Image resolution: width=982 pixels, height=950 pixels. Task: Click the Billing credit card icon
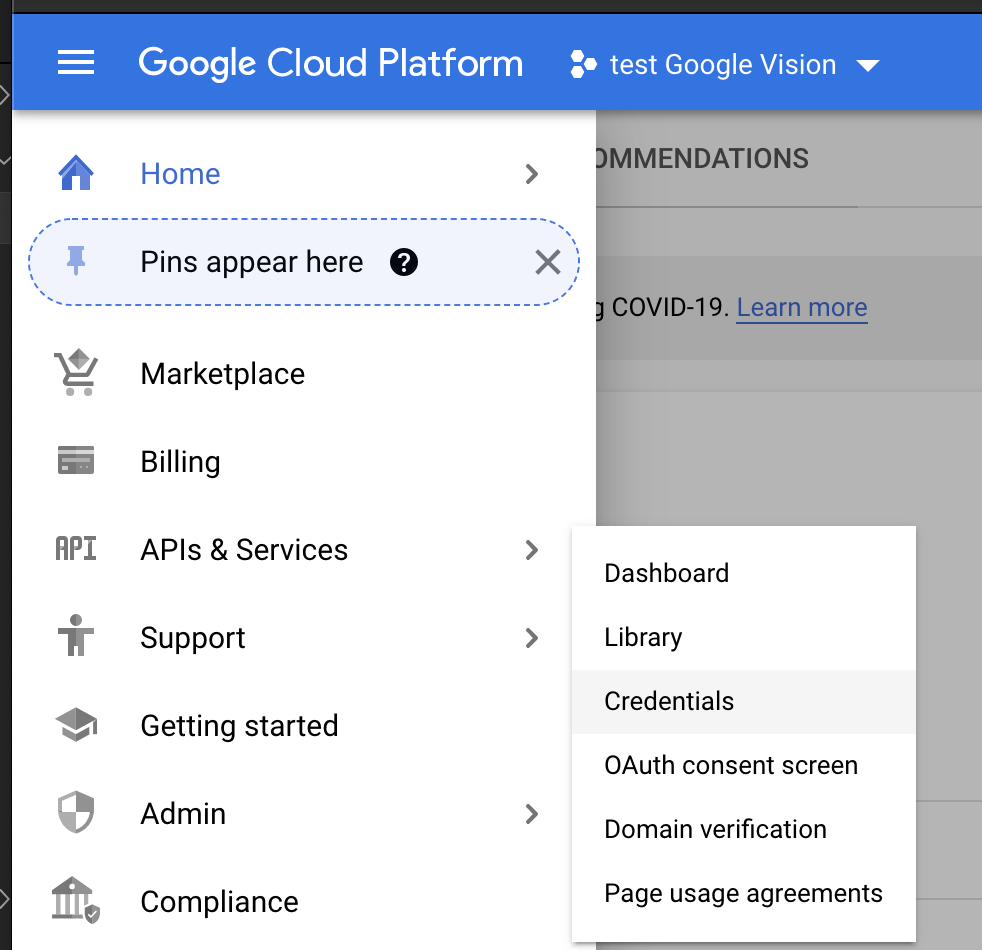76,460
